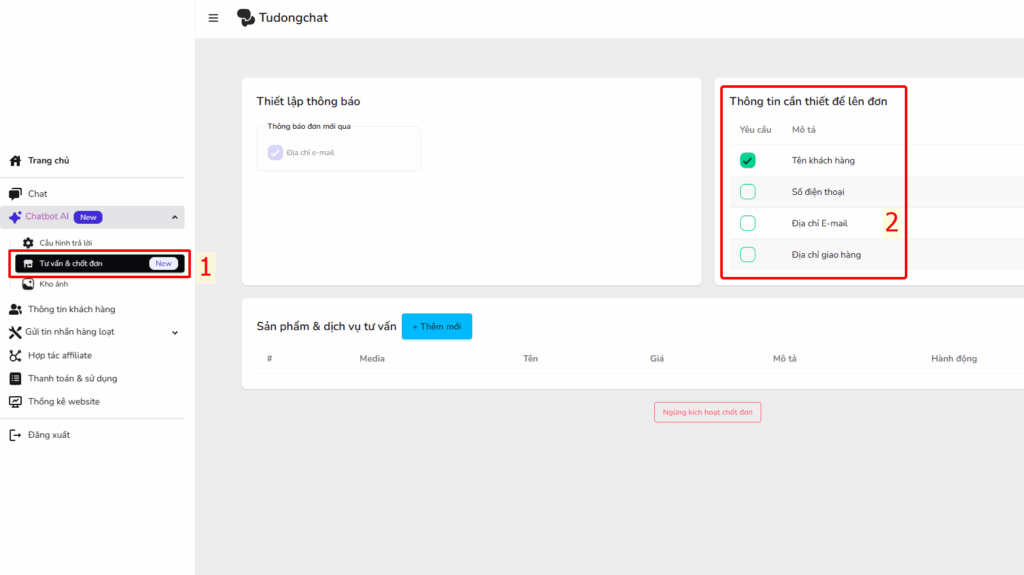This screenshot has width=1024, height=575.
Task: Uncheck the Tên khách hàng checkbox
Action: [748, 160]
